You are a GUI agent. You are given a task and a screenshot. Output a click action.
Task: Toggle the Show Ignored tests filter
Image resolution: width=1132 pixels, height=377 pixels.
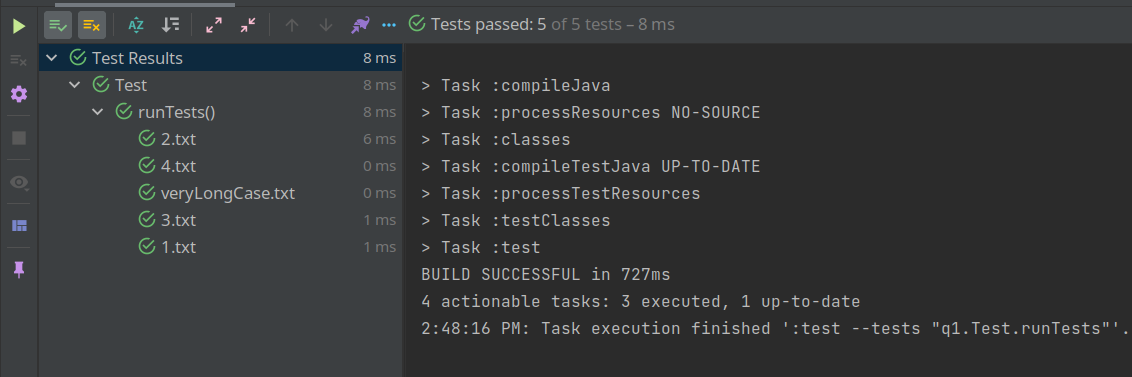tap(92, 25)
